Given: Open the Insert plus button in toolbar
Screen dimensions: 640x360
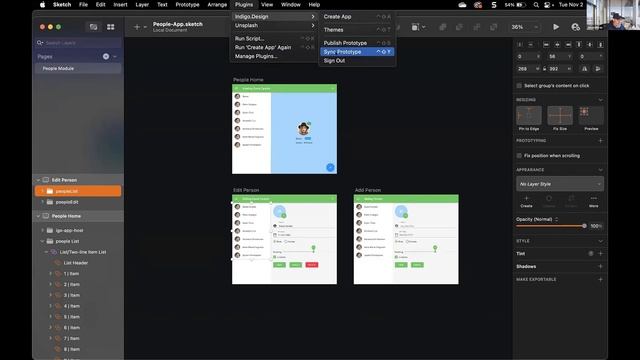Looking at the screenshot, I should point(137,27).
